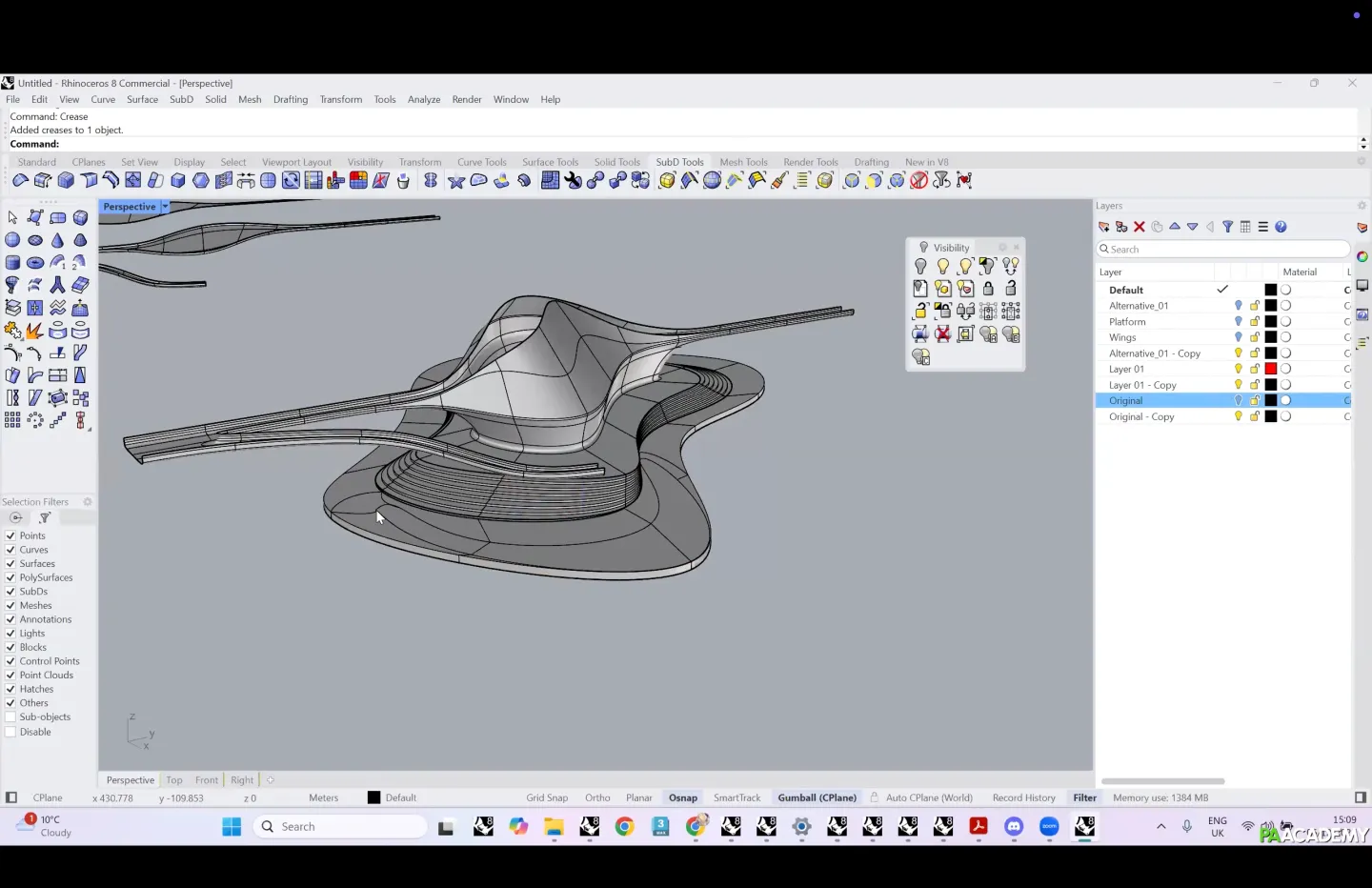Toggle visibility bulb of Layer 01

point(1239,369)
